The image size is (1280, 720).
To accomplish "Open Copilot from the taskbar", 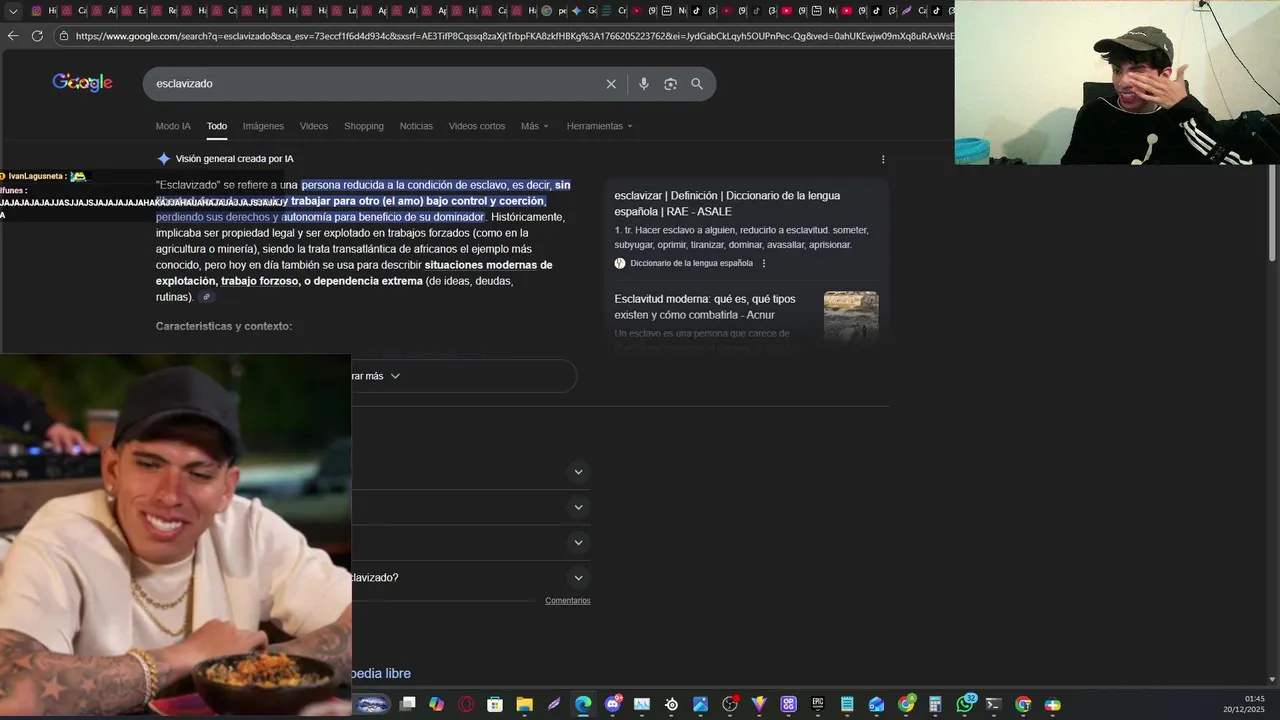I will pos(436,704).
